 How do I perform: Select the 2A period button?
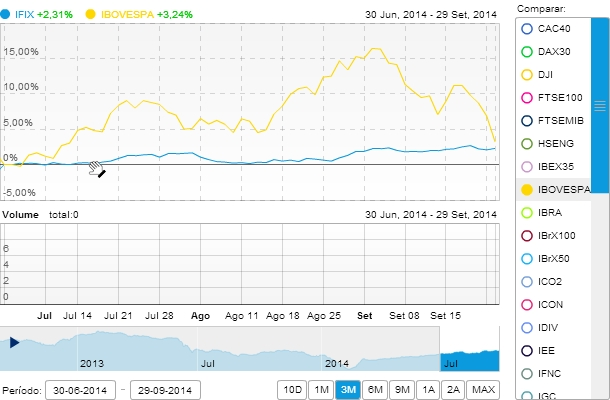pos(454,389)
